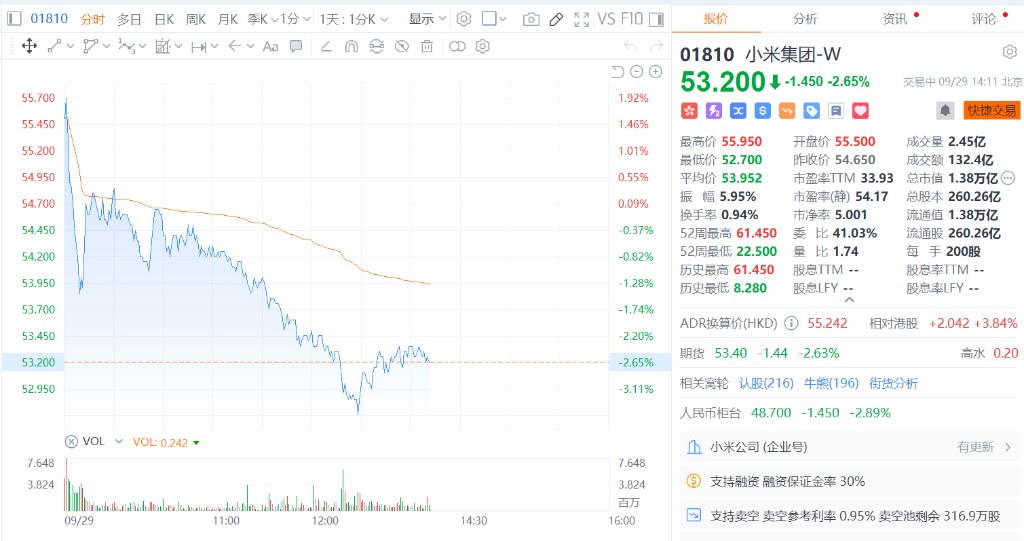Switch to the 多日 multi-day view
This screenshot has width=1024, height=541.
tap(129, 20)
